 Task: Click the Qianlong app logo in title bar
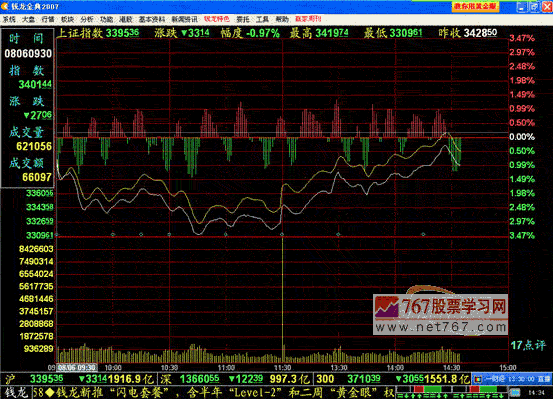[5, 6]
